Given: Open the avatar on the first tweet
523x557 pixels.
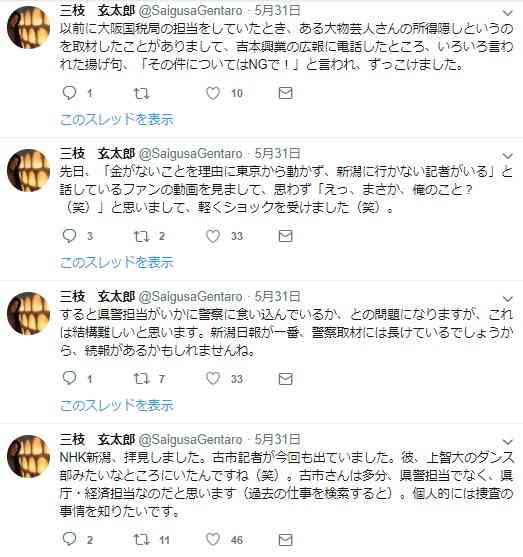Looking at the screenshot, I should point(28,27).
